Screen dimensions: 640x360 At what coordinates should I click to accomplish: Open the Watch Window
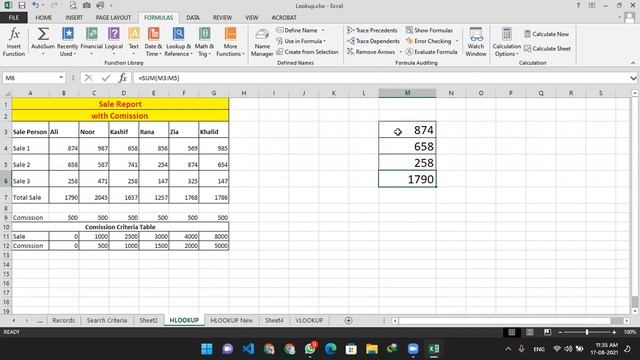click(476, 42)
